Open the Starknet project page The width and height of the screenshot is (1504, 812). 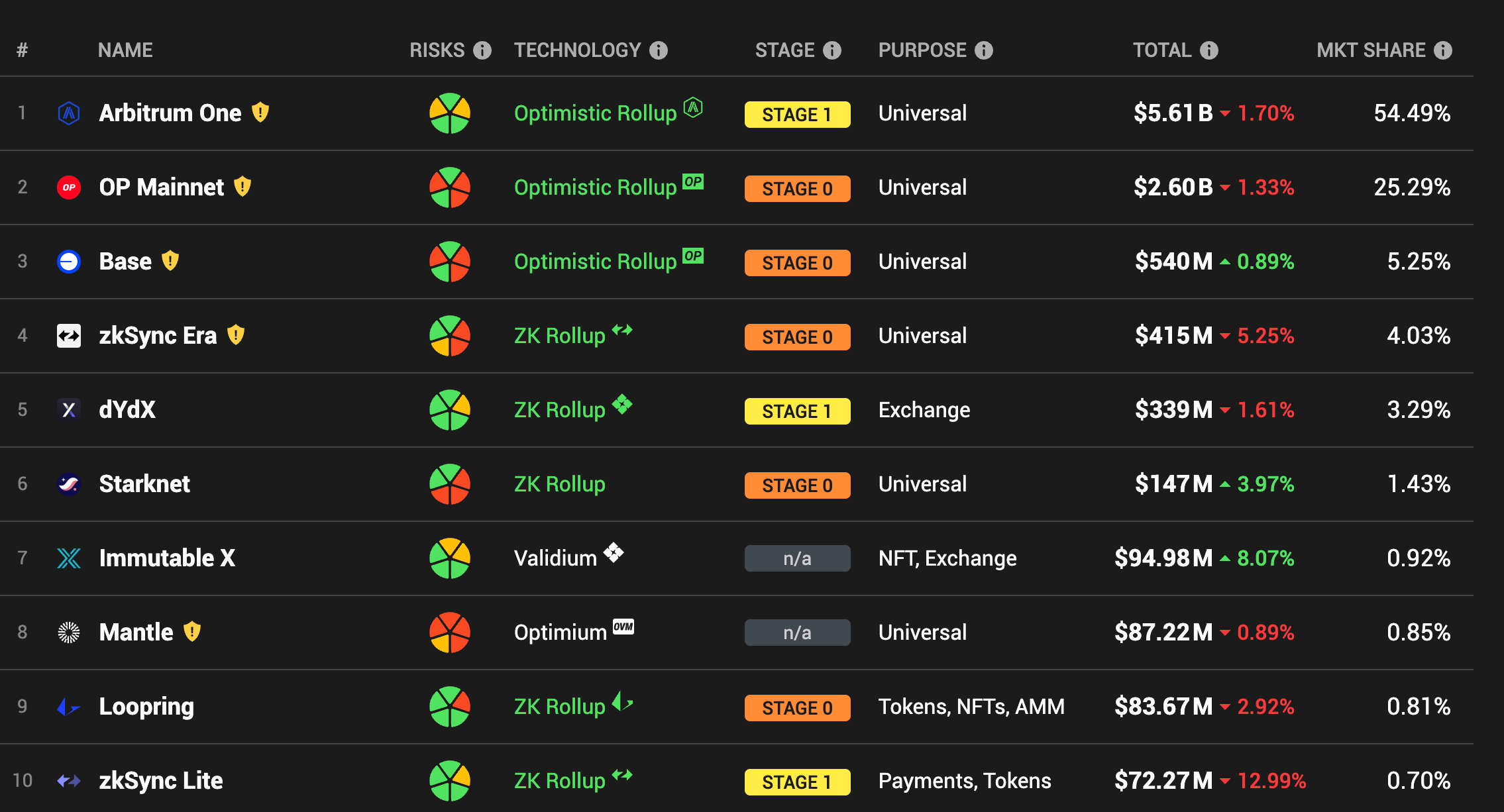(144, 484)
